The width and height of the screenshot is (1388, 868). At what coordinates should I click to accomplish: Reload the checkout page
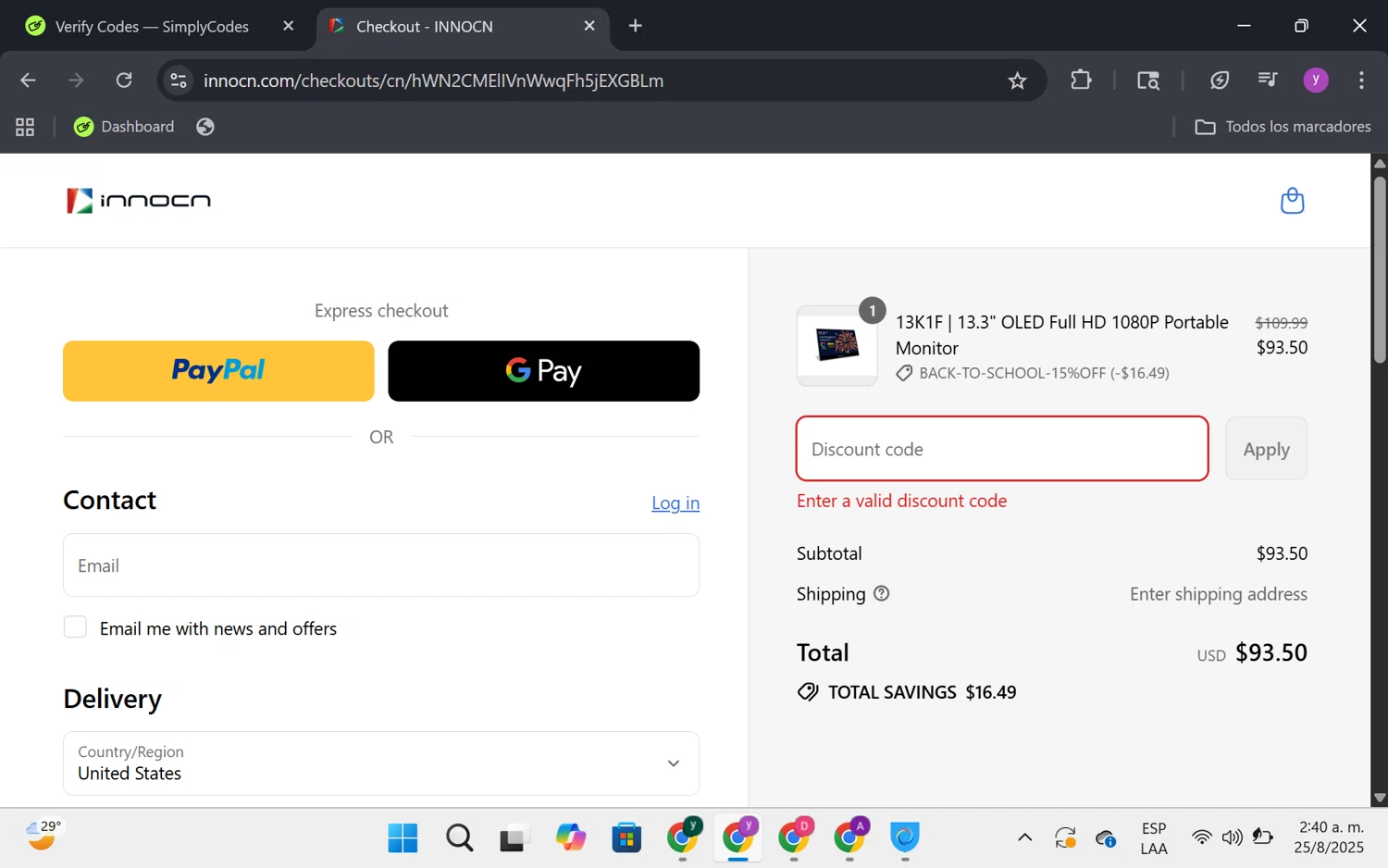(x=124, y=81)
